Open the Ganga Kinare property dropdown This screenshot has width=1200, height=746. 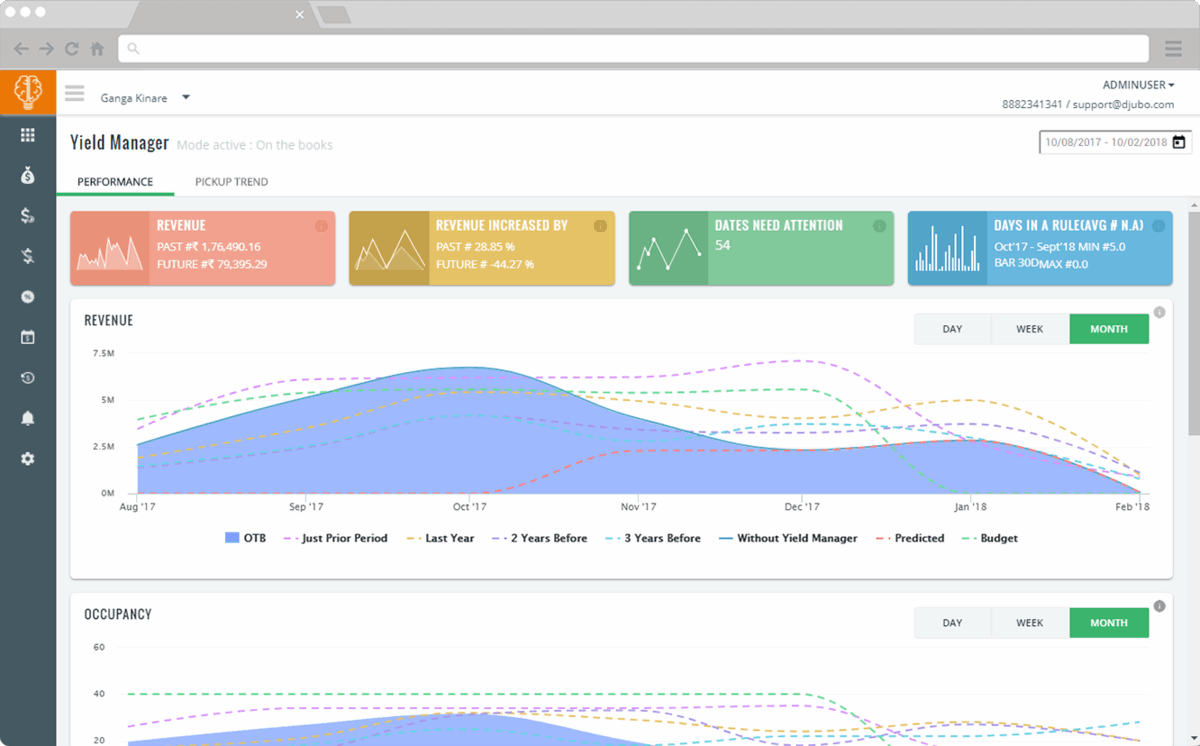tap(145, 98)
